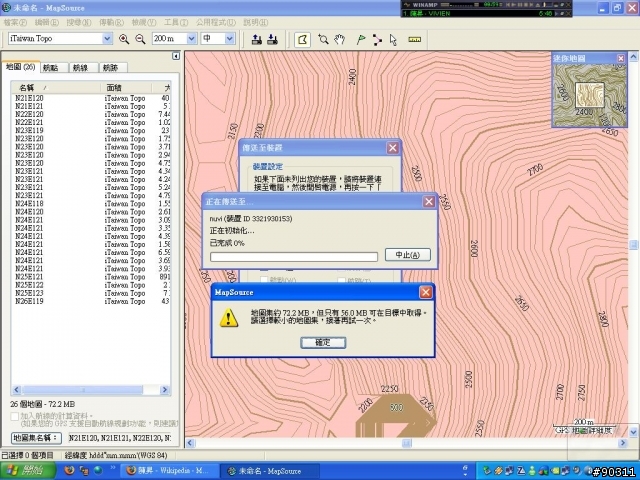640x480 pixels.
Task: Click the transfer progress bar
Action: 293,257
